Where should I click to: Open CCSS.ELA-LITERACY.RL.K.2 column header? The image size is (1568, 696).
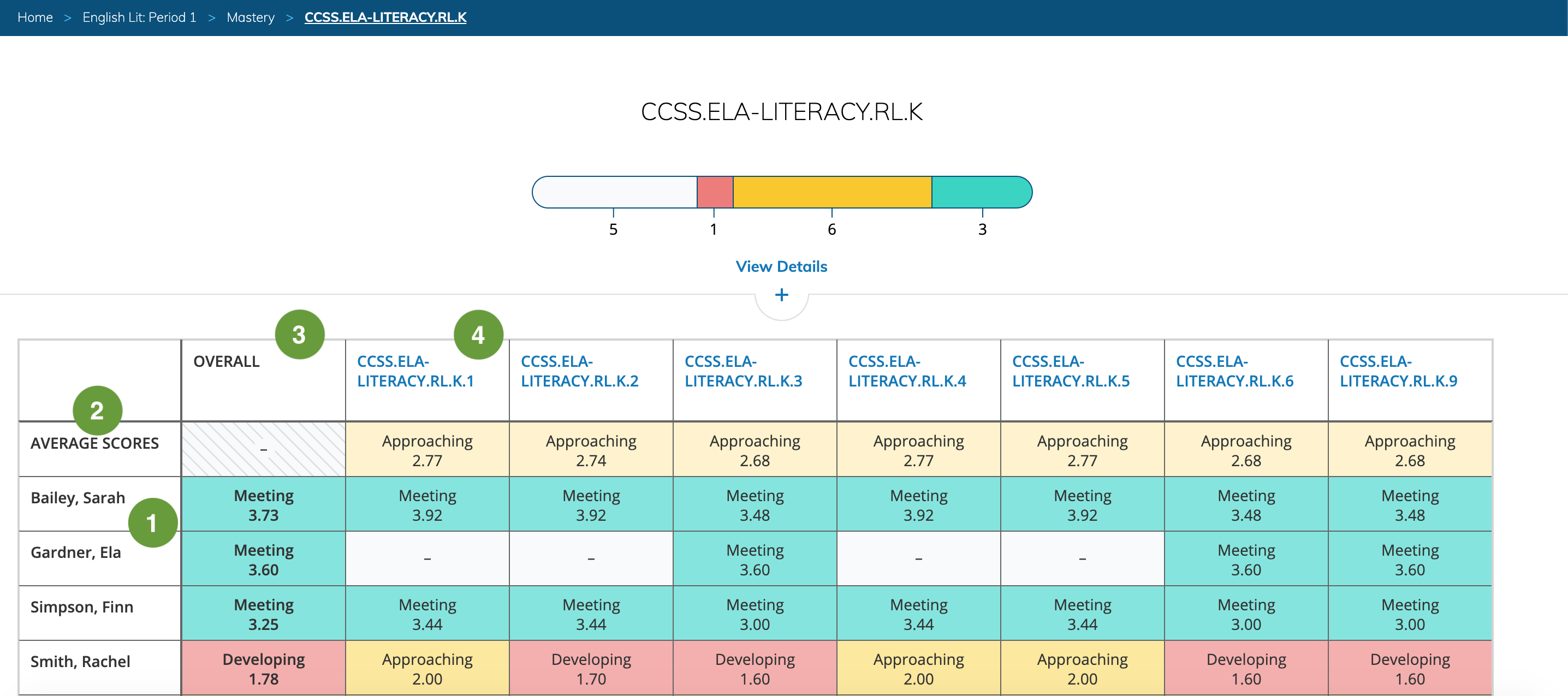(579, 371)
